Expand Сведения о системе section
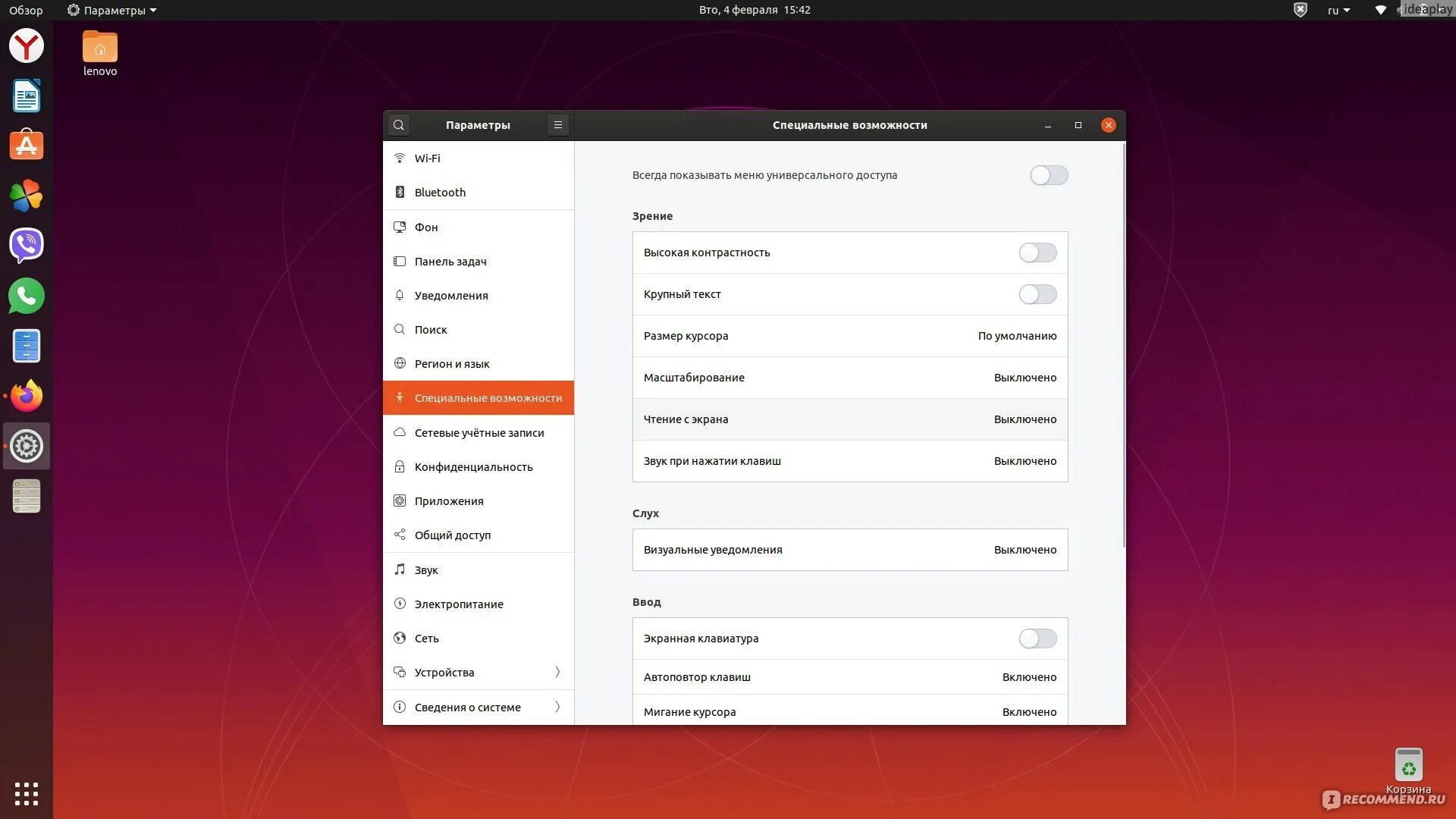 (479, 708)
